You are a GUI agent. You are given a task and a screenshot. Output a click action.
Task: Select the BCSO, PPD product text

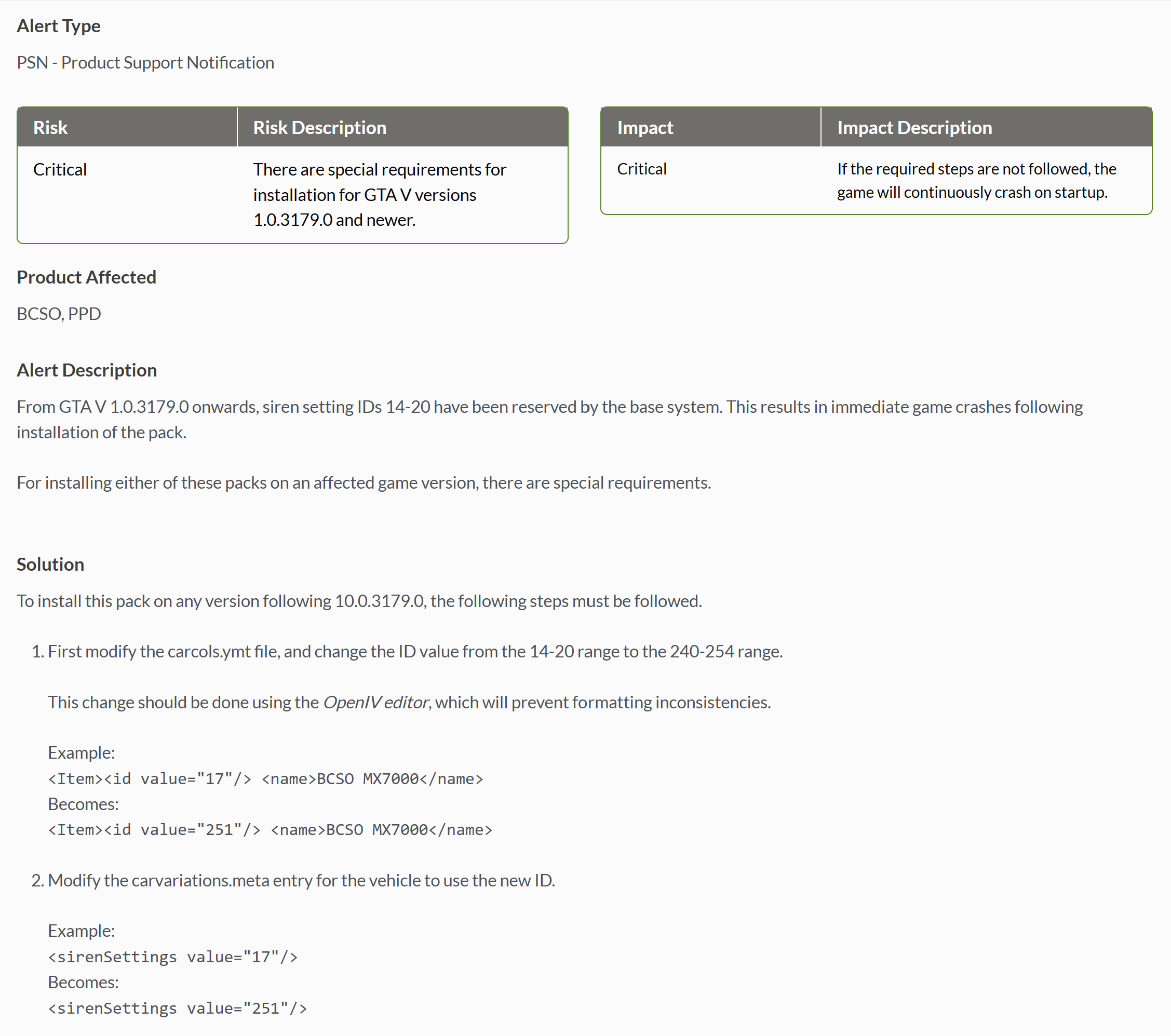[59, 314]
